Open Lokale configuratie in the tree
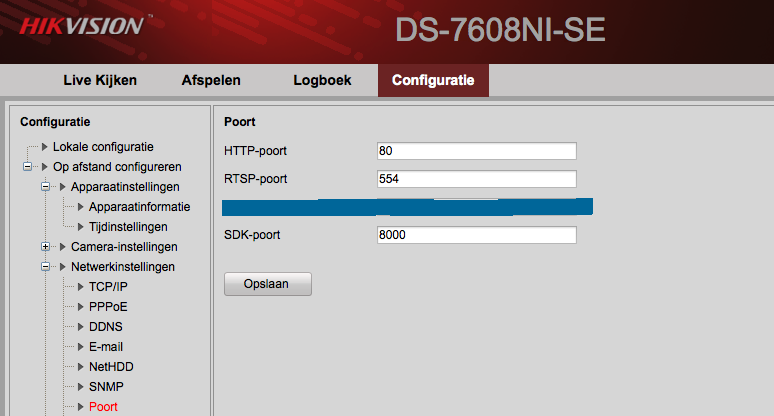The height and width of the screenshot is (416, 774). [x=103, y=147]
